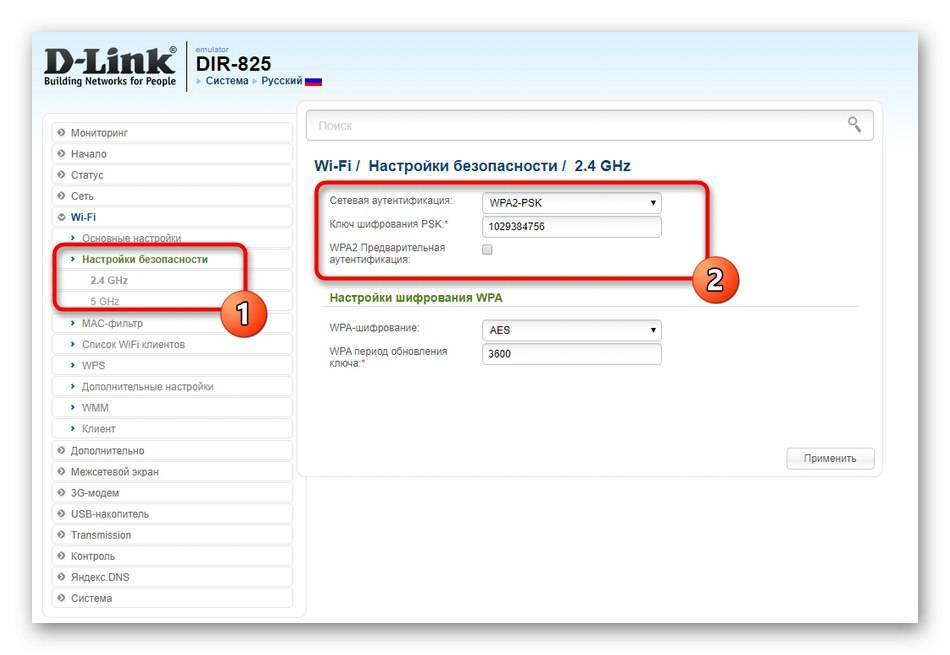Expand the Сеть section
The image size is (950, 655).
[172, 196]
